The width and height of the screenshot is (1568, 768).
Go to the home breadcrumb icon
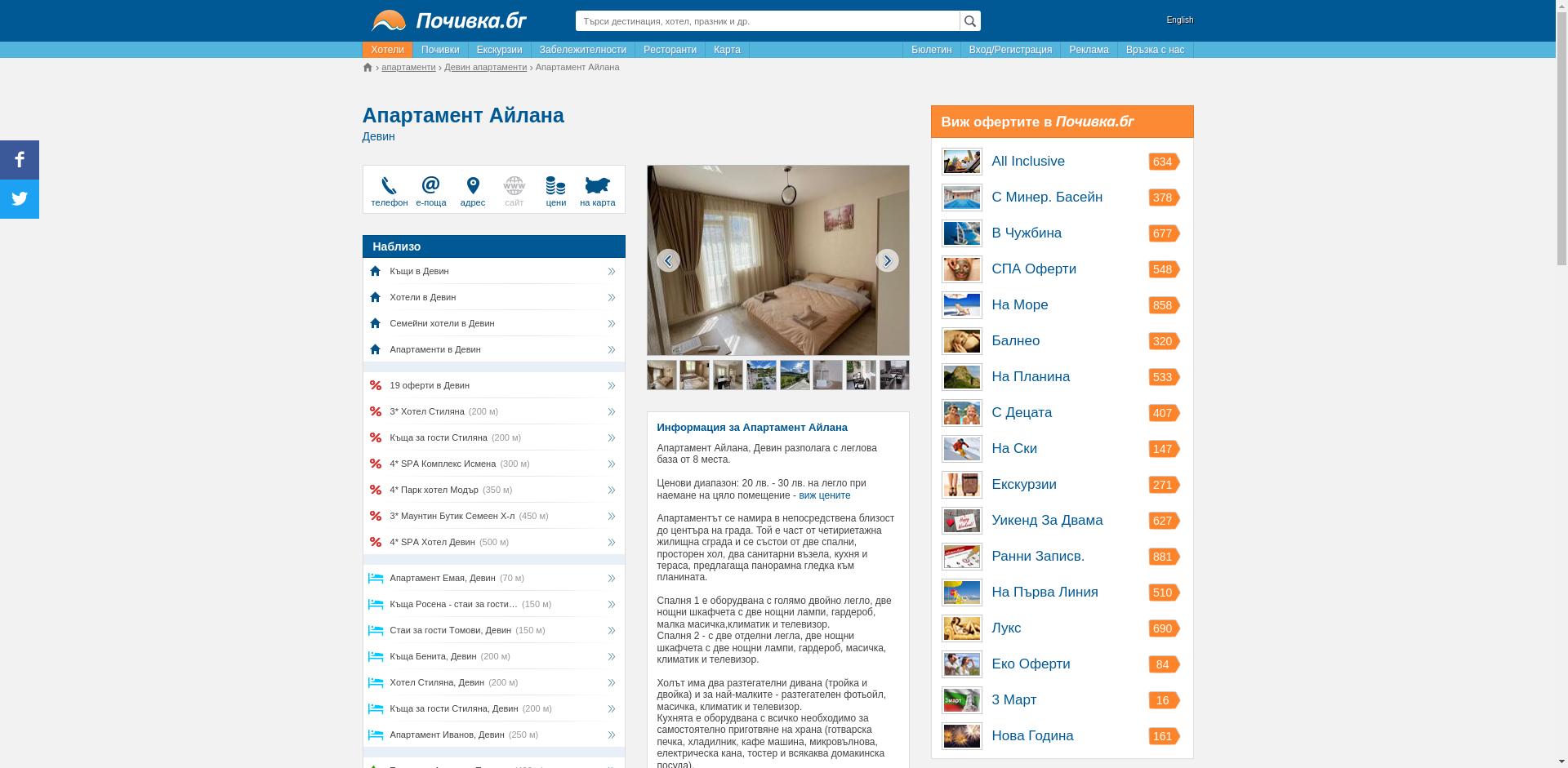[x=367, y=68]
